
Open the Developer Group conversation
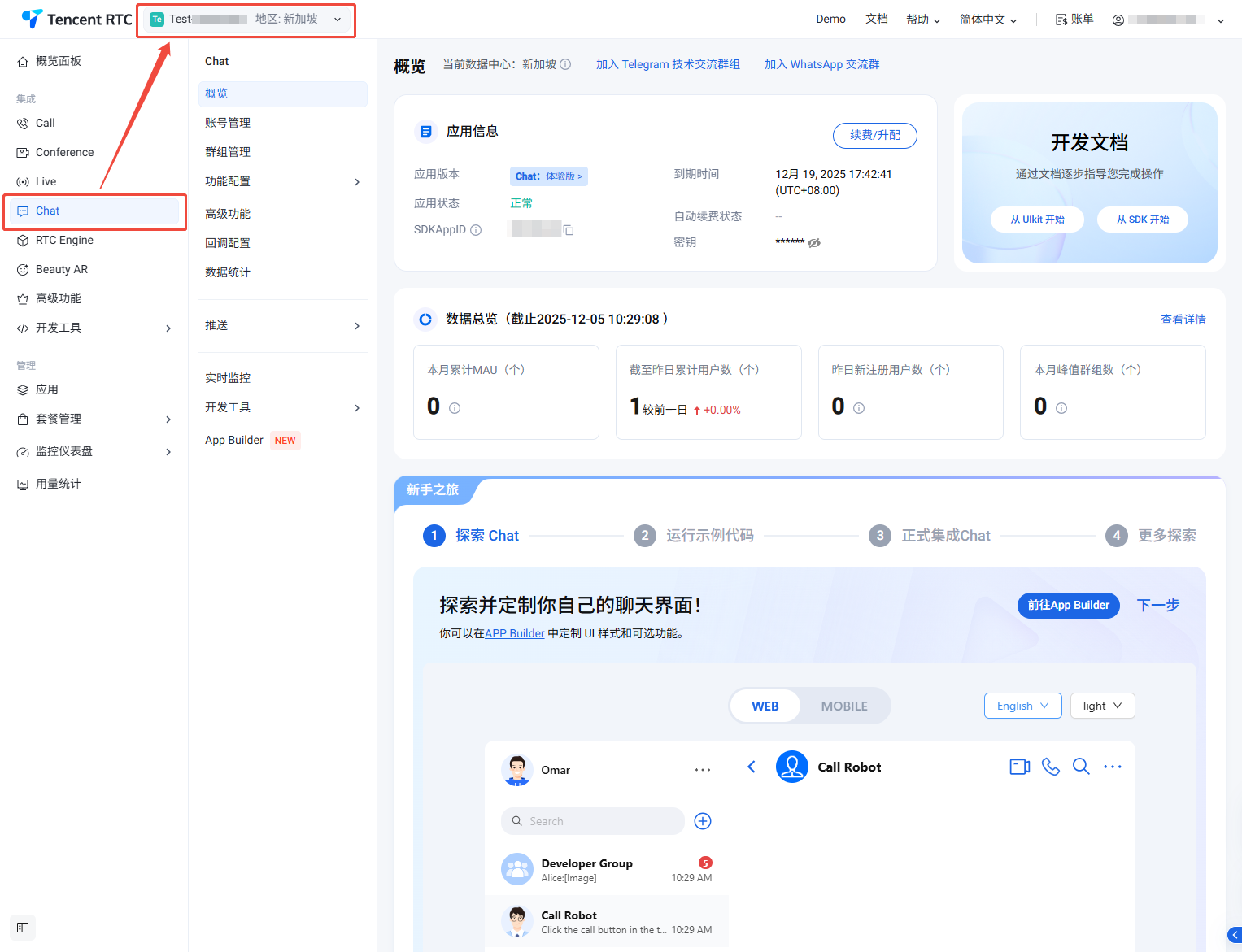pyautogui.click(x=607, y=870)
